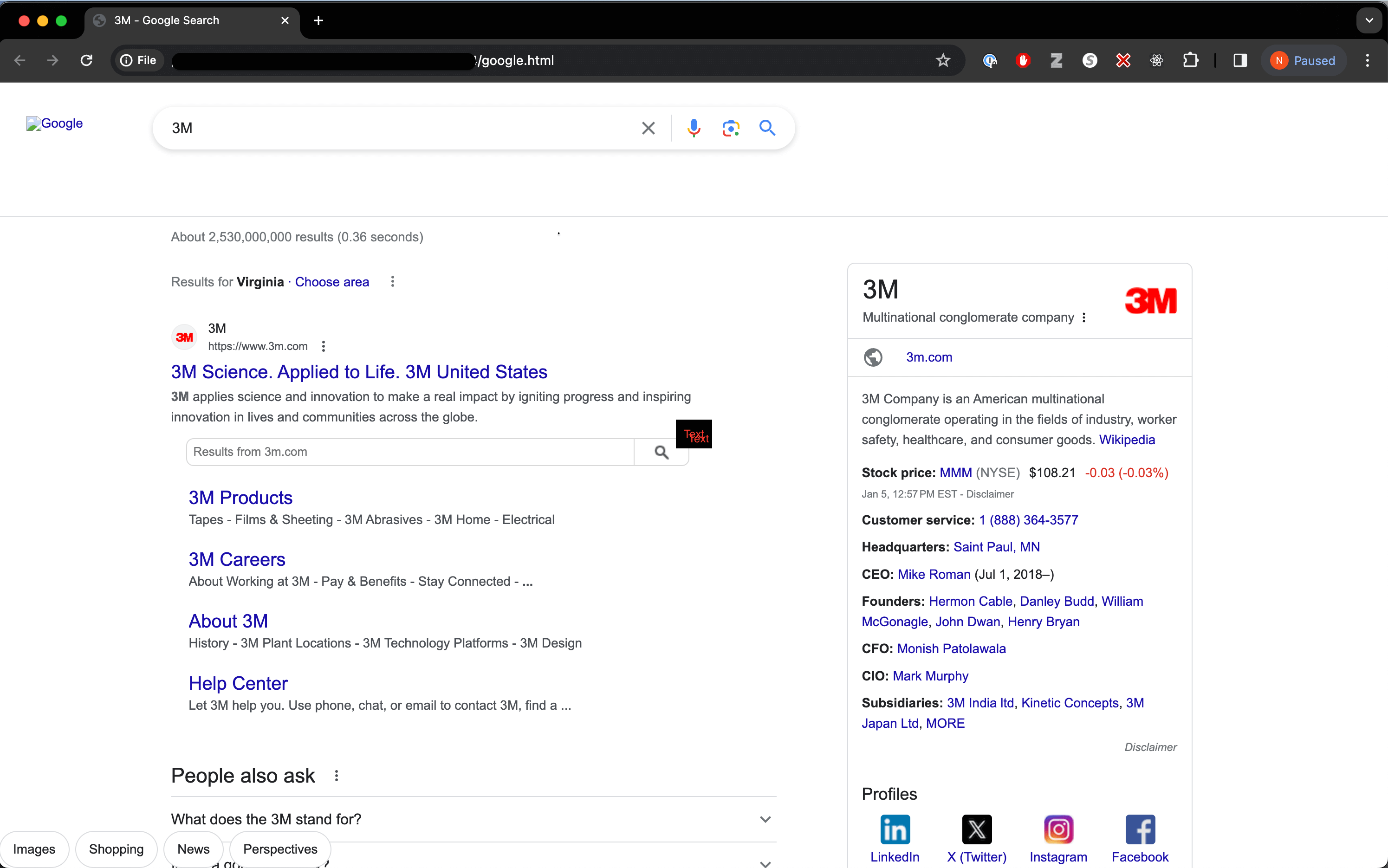Open the Help Center sitelink

tap(238, 683)
